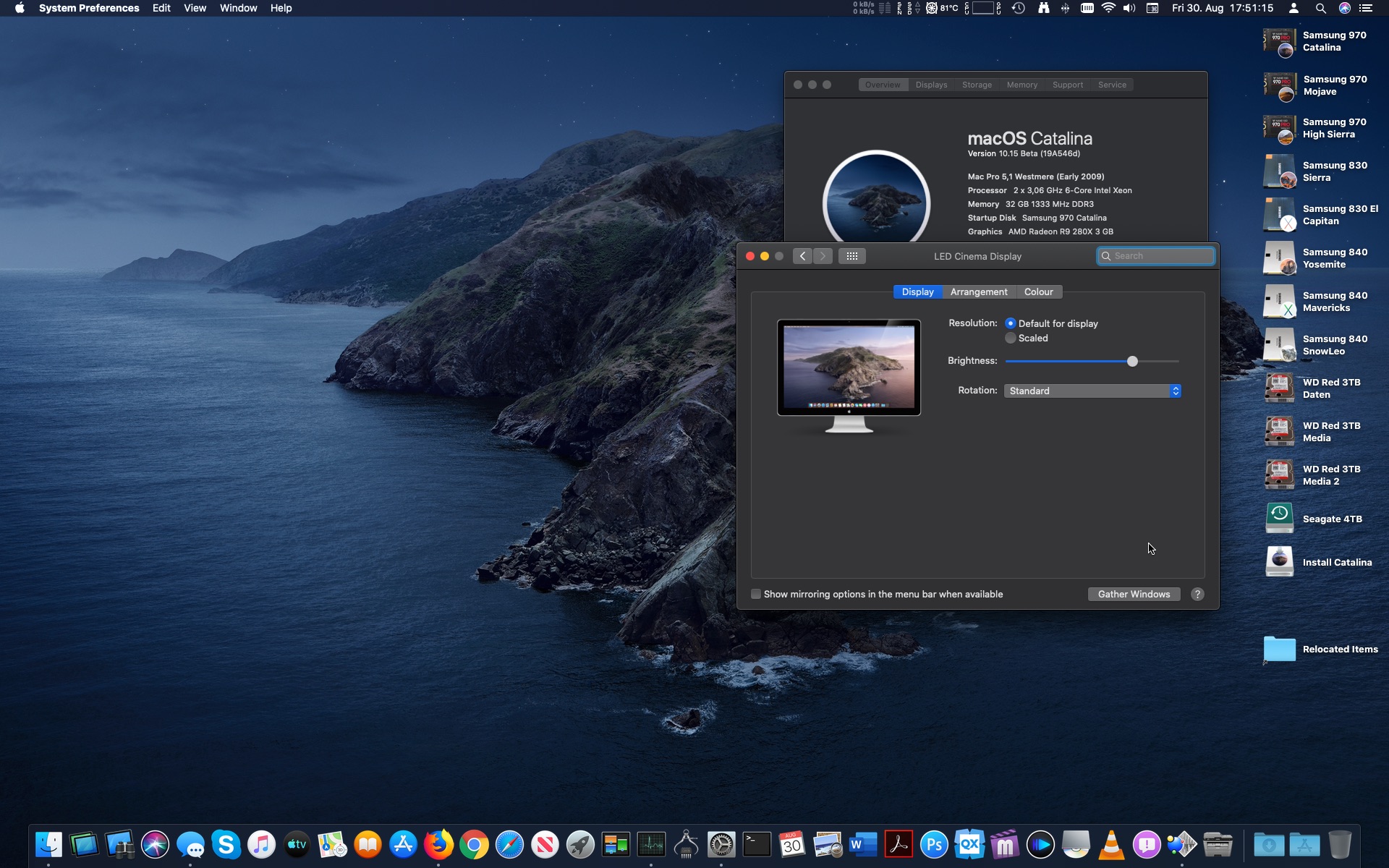Open System Preferences gear in Dock
Viewport: 1389px width, 868px height.
pyautogui.click(x=721, y=844)
